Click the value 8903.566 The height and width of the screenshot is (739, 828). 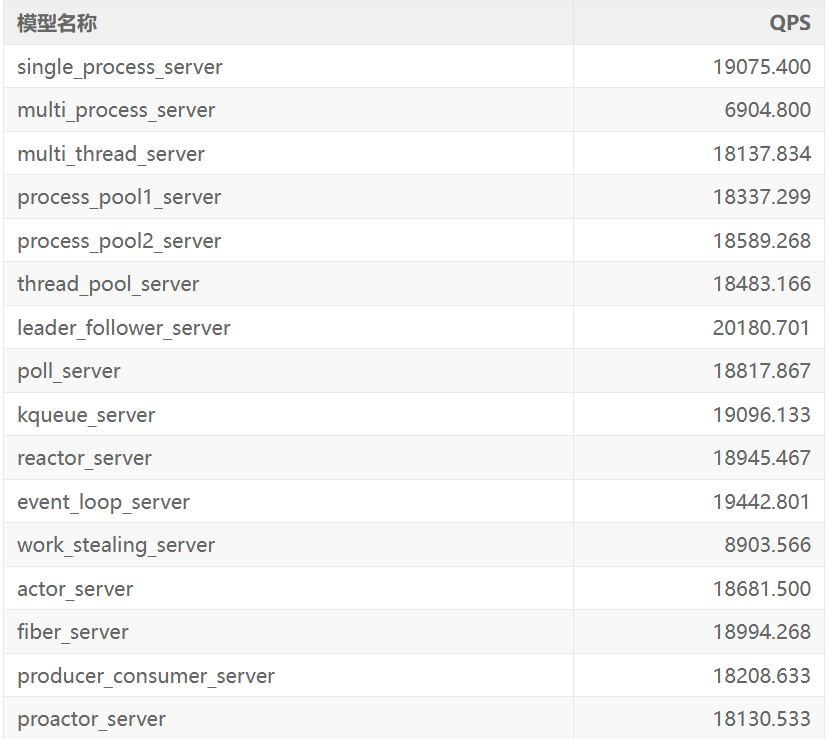(x=767, y=545)
